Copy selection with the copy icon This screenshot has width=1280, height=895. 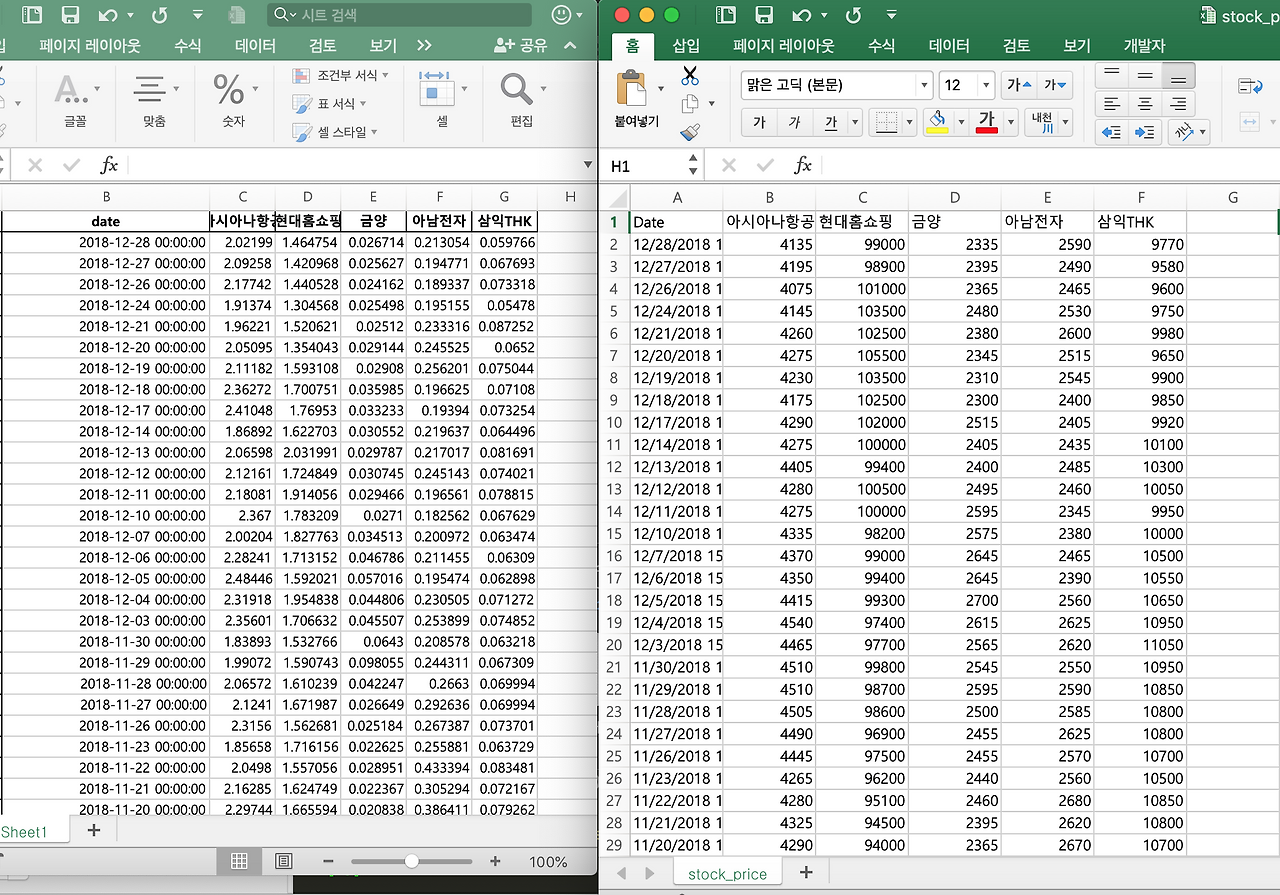(690, 104)
